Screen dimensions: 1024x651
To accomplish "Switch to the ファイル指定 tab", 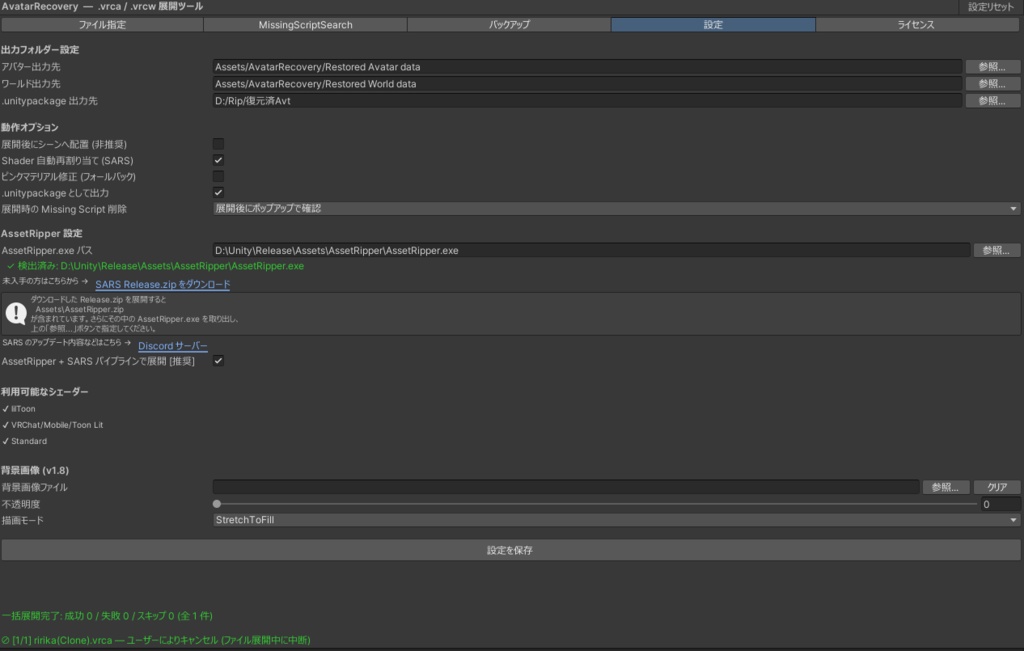I will 102,25.
